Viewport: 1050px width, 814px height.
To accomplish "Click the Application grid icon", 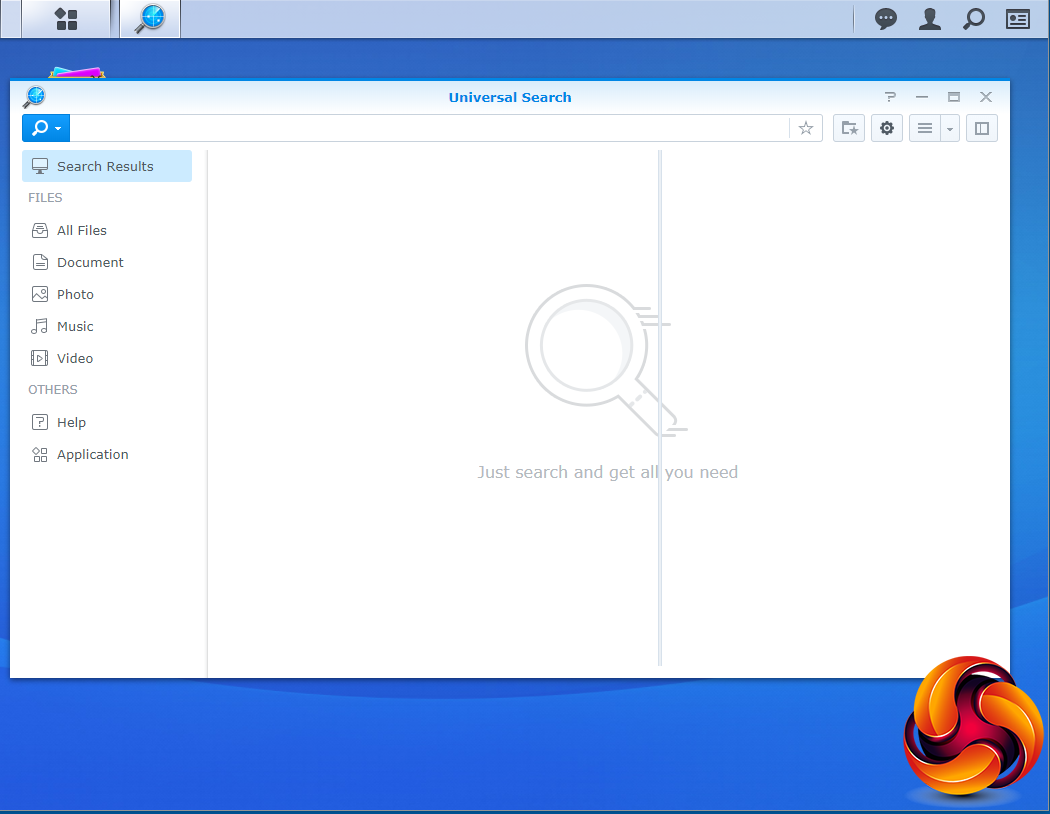I will tap(40, 455).
